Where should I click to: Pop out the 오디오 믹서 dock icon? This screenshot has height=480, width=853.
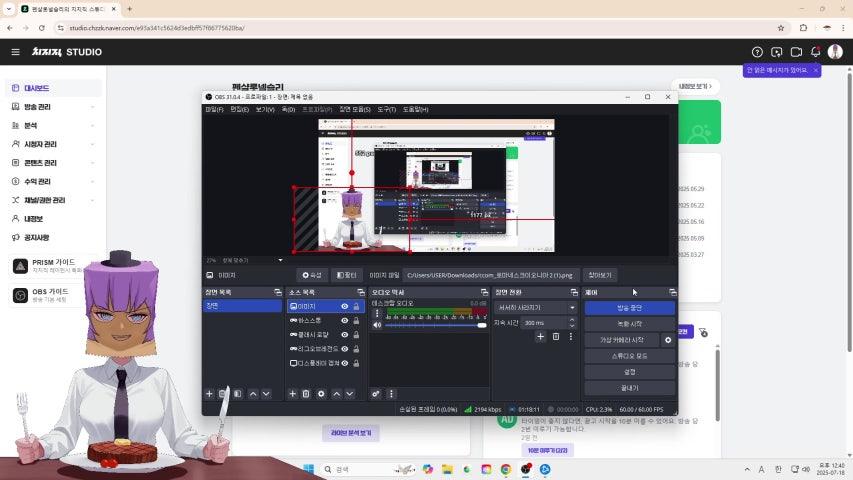tap(485, 292)
